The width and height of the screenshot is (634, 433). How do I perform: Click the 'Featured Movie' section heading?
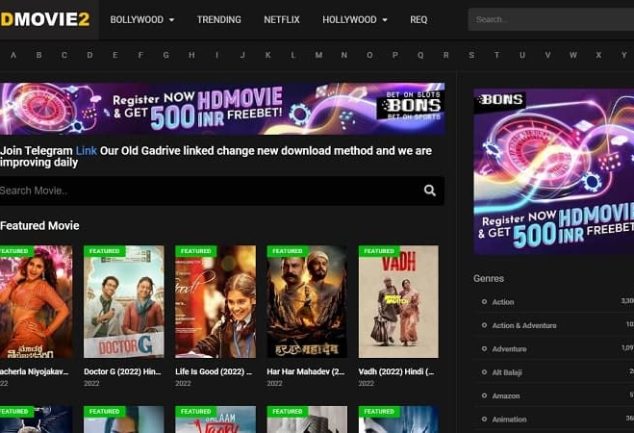(40, 226)
